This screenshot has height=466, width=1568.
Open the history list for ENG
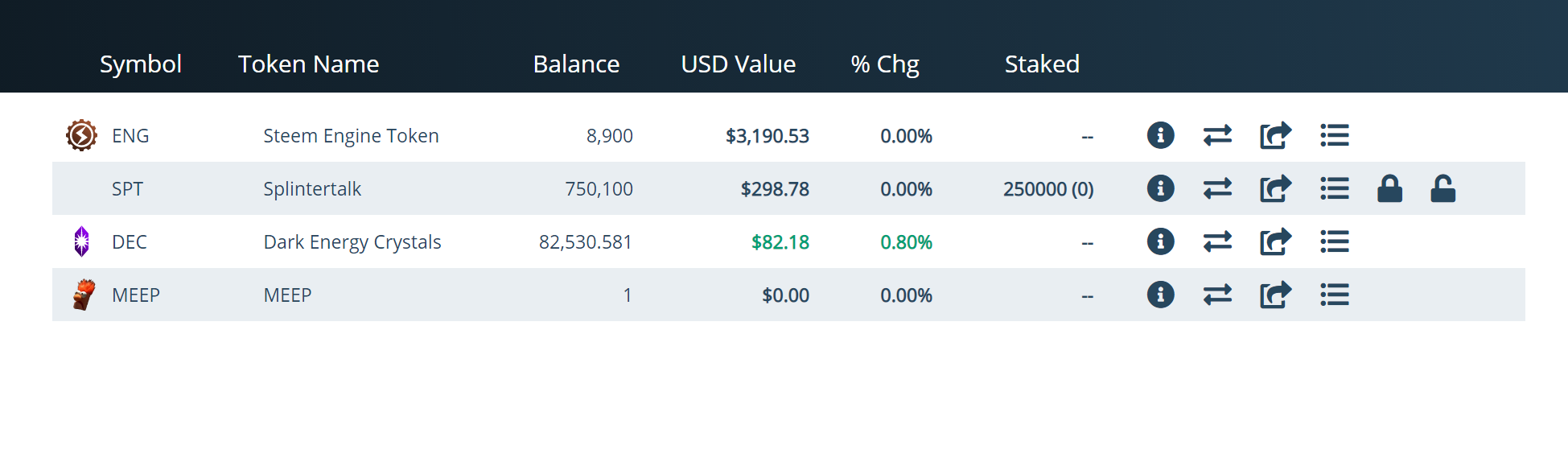tap(1334, 135)
